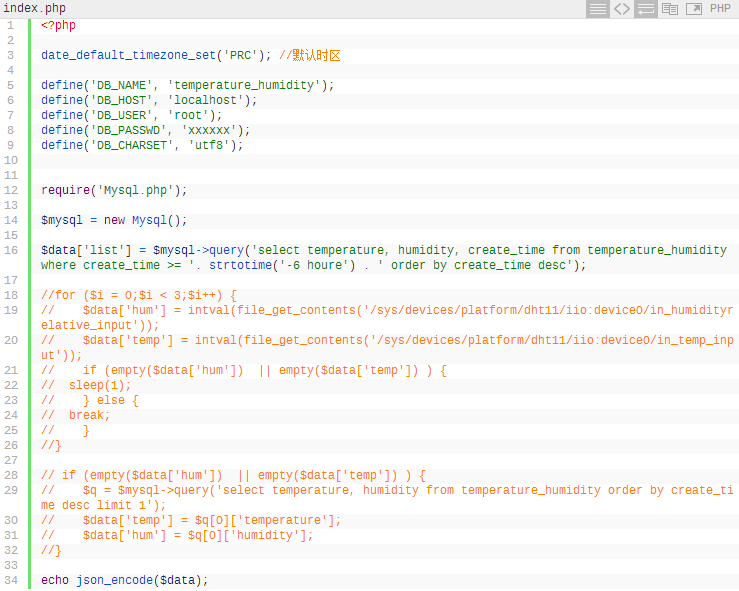This screenshot has width=739, height=591.
Task: Click line number 1 in gutter
Action: click(x=10, y=25)
